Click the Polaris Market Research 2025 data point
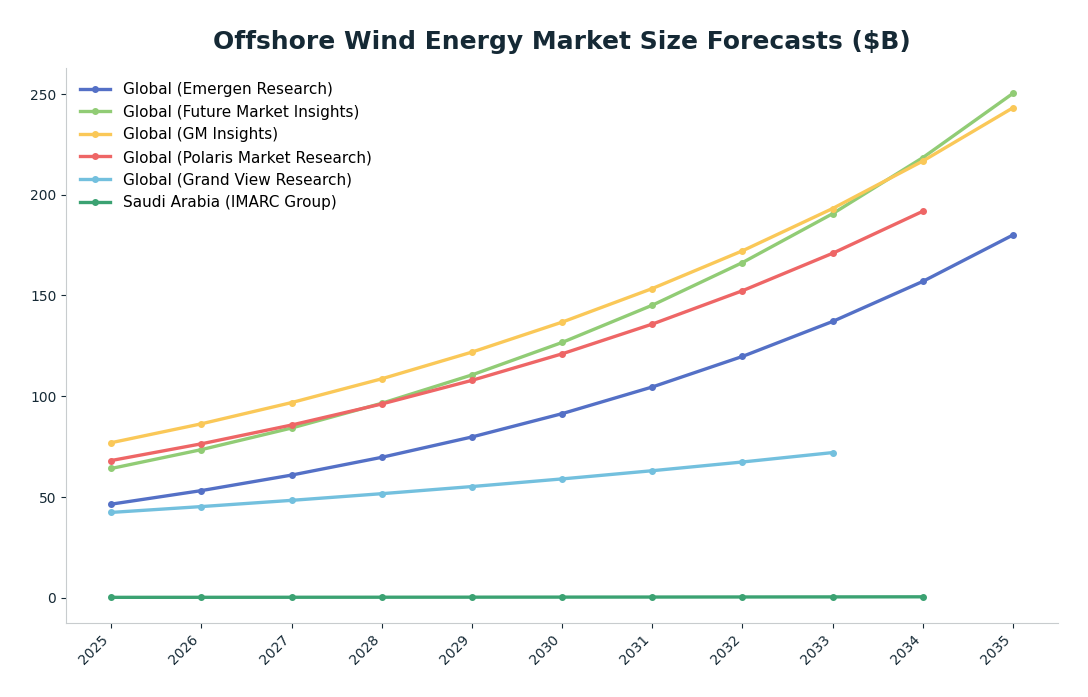The width and height of the screenshot is (1088, 697). pyautogui.click(x=112, y=461)
